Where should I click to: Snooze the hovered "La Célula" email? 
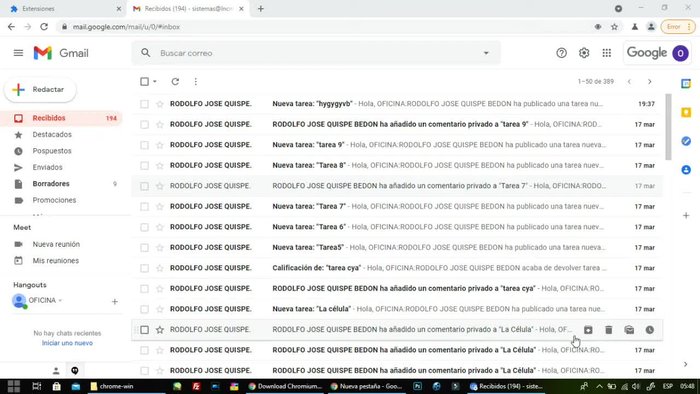click(x=650, y=330)
